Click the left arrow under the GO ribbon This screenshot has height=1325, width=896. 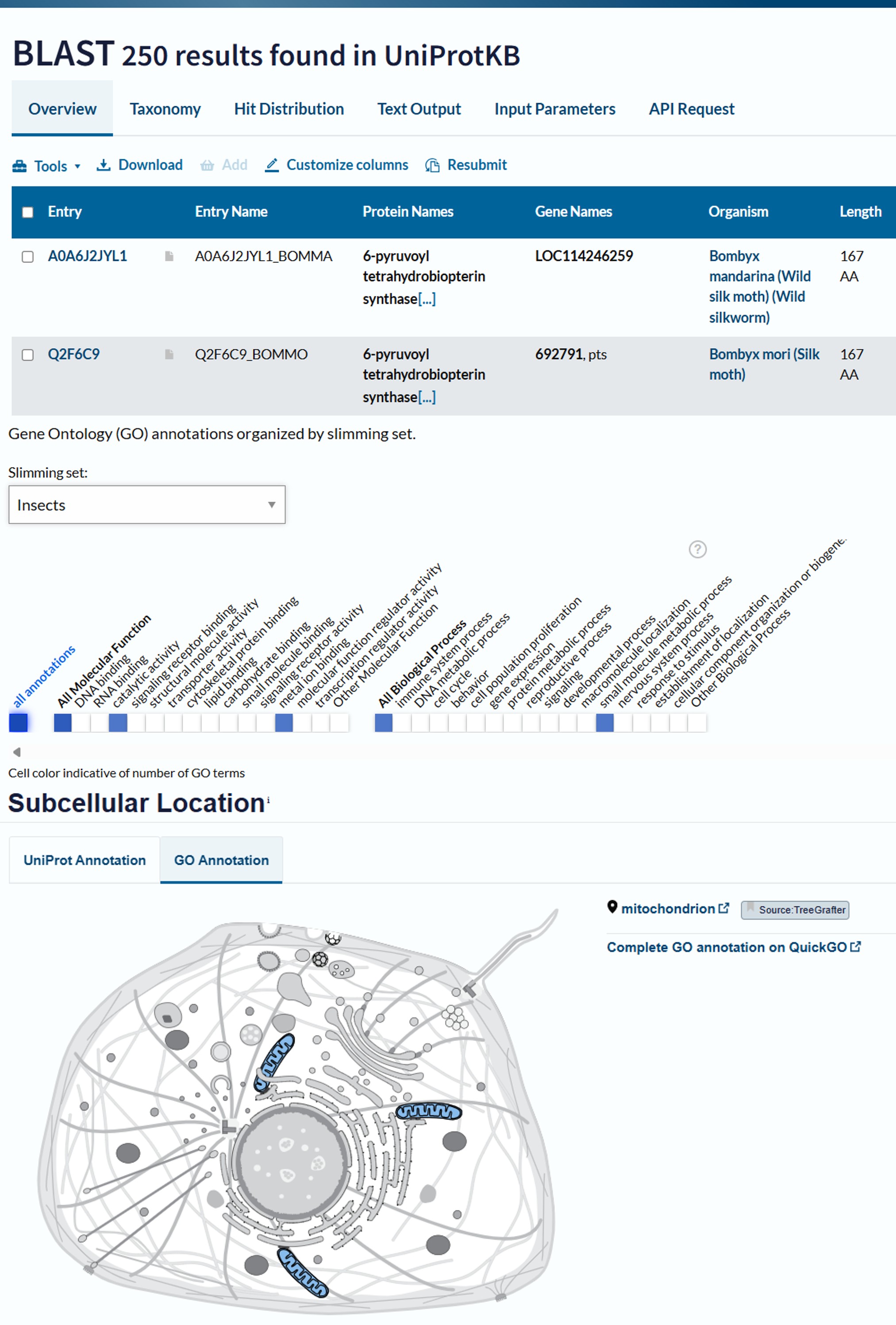17,752
